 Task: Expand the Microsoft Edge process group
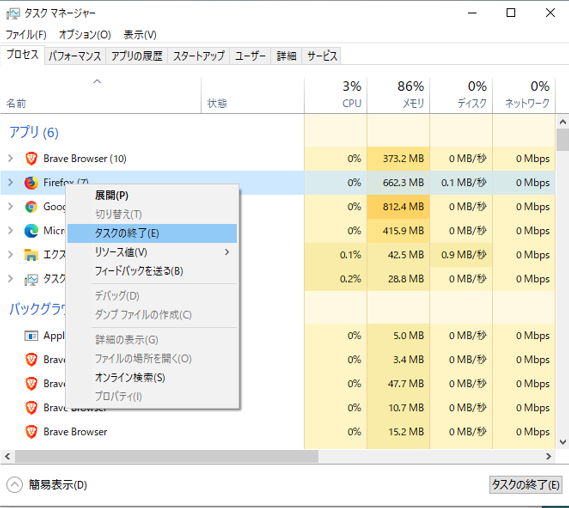[11, 231]
